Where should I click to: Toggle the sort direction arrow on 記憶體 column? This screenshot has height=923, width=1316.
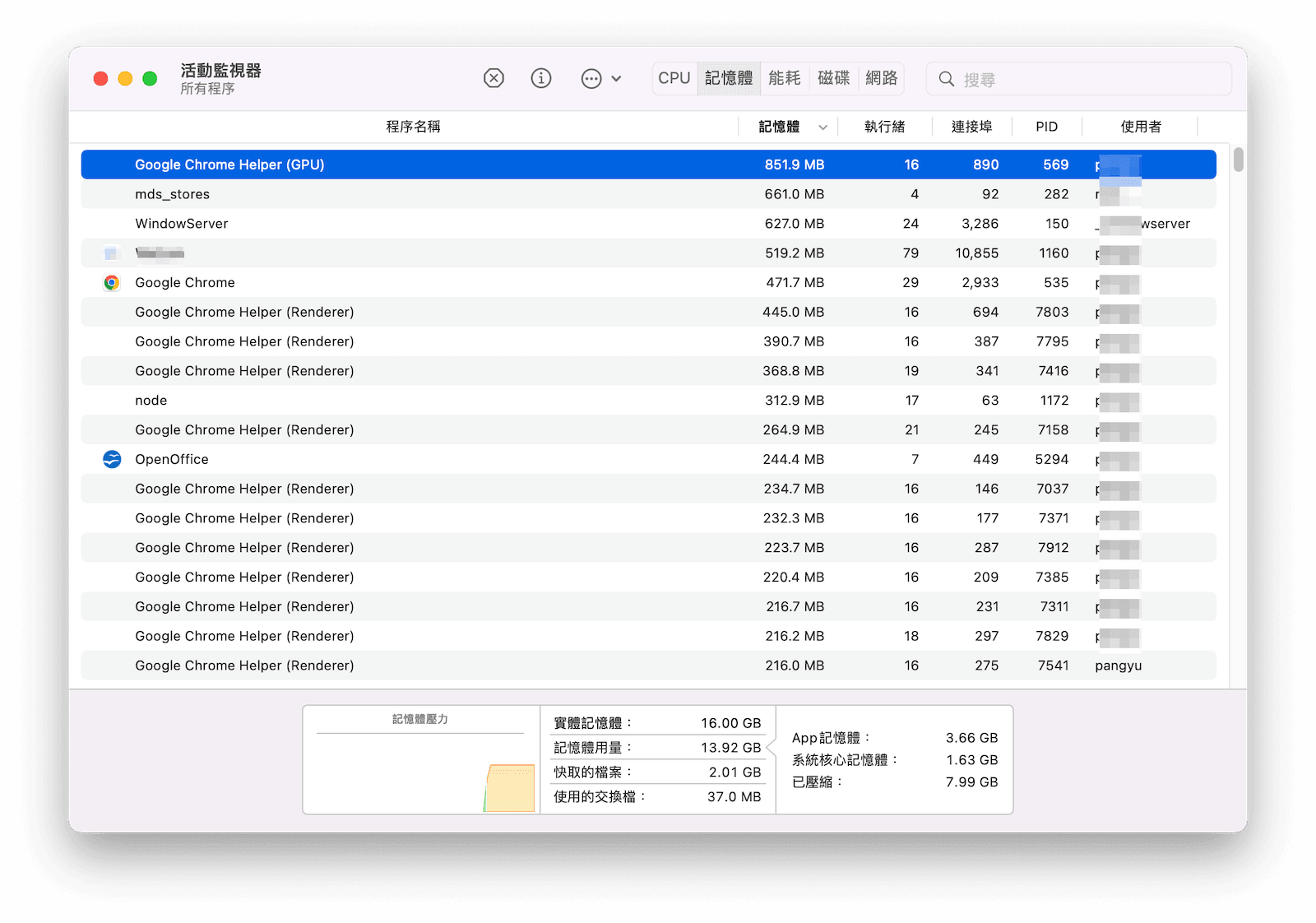tap(822, 128)
